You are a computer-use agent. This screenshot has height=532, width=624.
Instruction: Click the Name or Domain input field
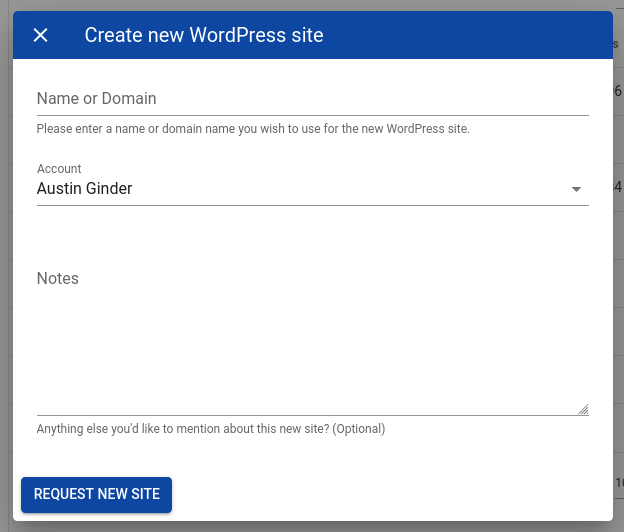point(312,99)
